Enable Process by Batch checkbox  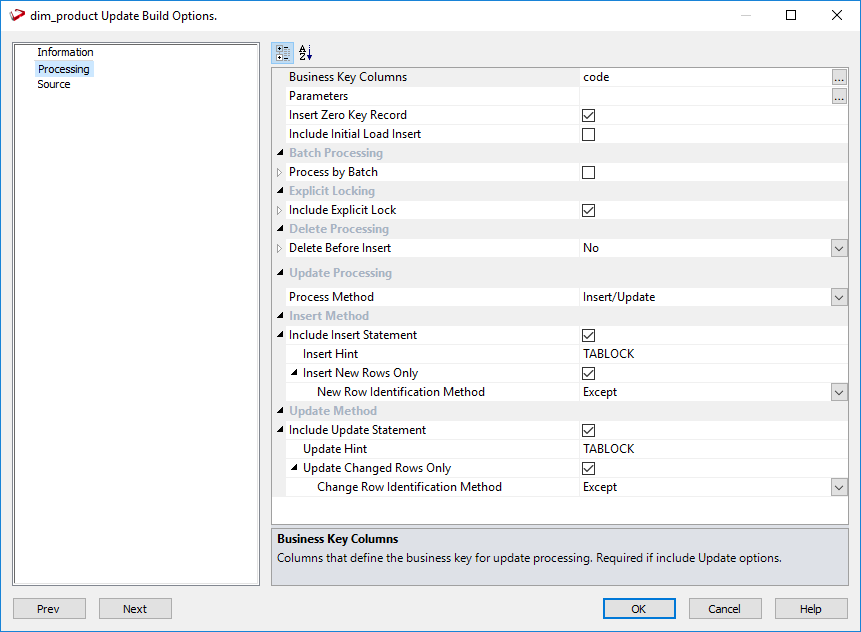[589, 172]
